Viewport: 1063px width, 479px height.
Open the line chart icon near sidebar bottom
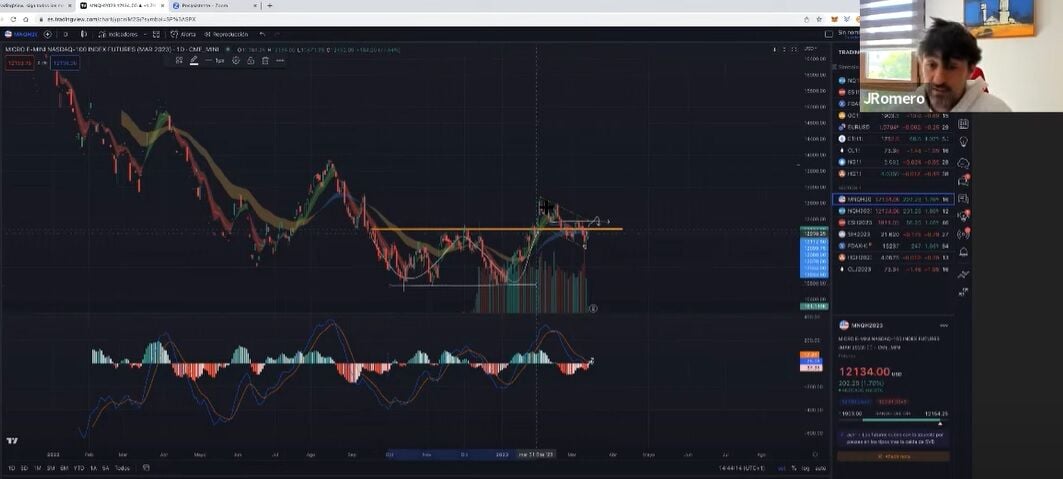tap(963, 274)
